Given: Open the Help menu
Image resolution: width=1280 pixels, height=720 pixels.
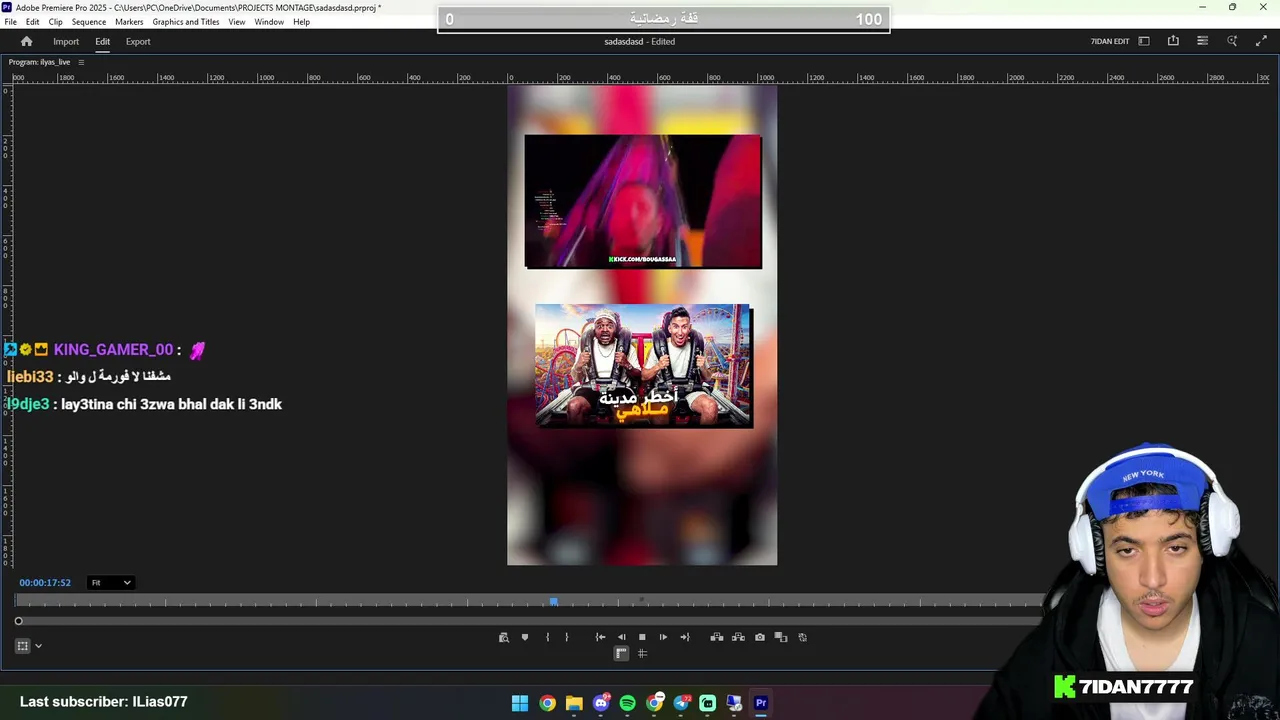Looking at the screenshot, I should coord(301,22).
